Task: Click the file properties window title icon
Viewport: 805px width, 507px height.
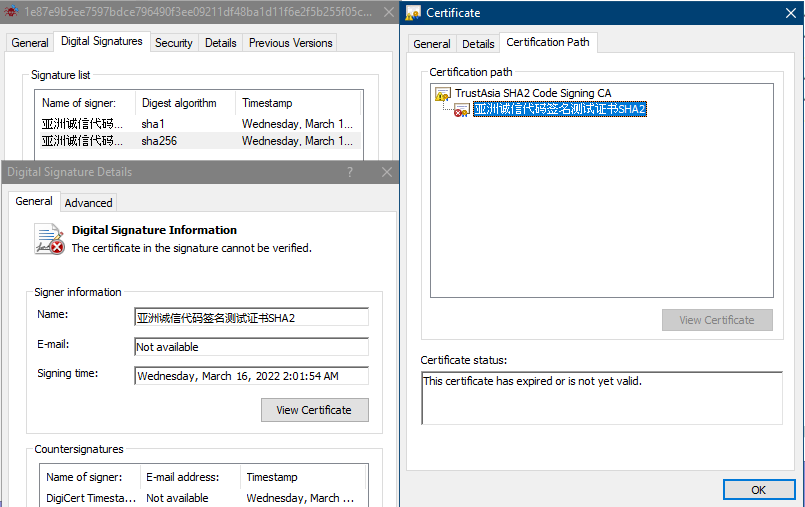Action: coord(11,11)
